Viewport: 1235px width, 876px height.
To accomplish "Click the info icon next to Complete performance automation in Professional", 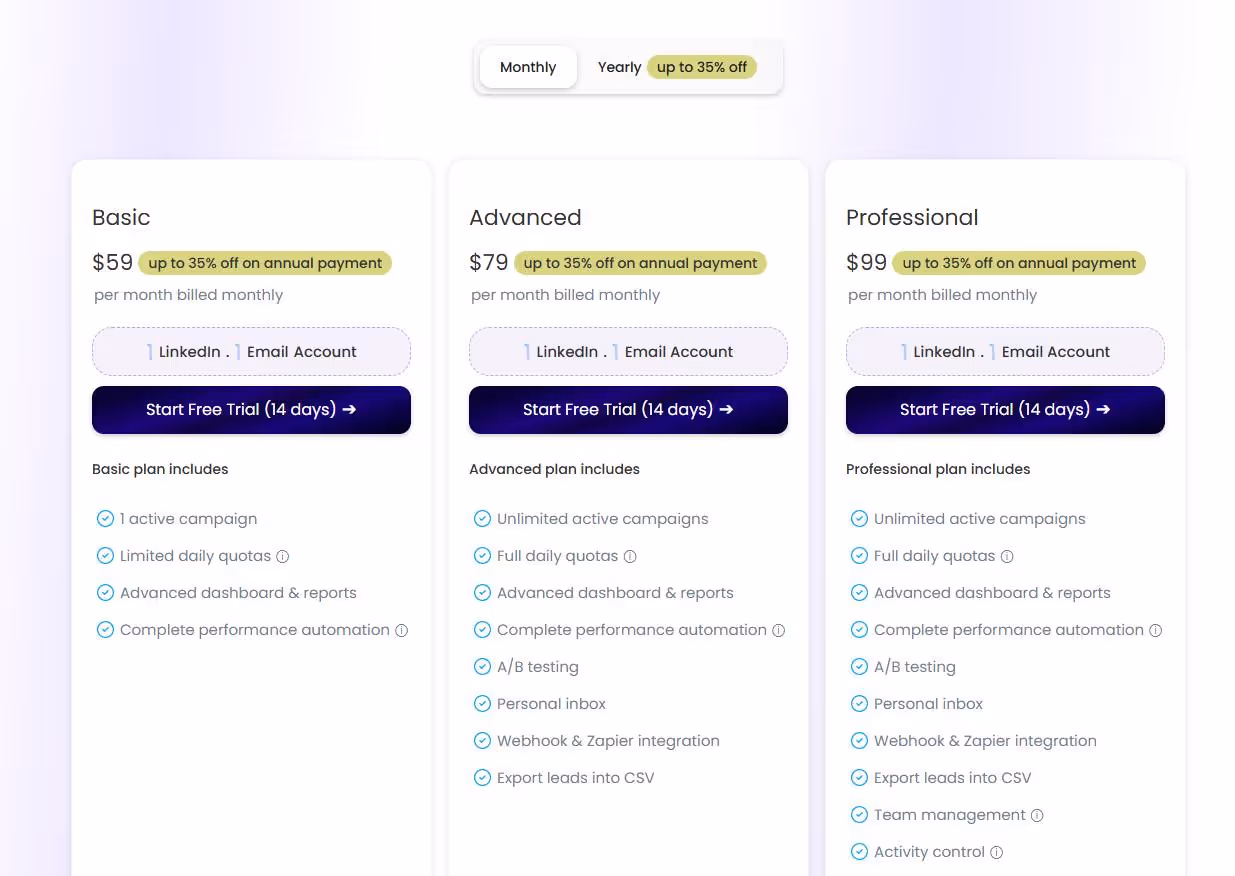I will [1156, 630].
